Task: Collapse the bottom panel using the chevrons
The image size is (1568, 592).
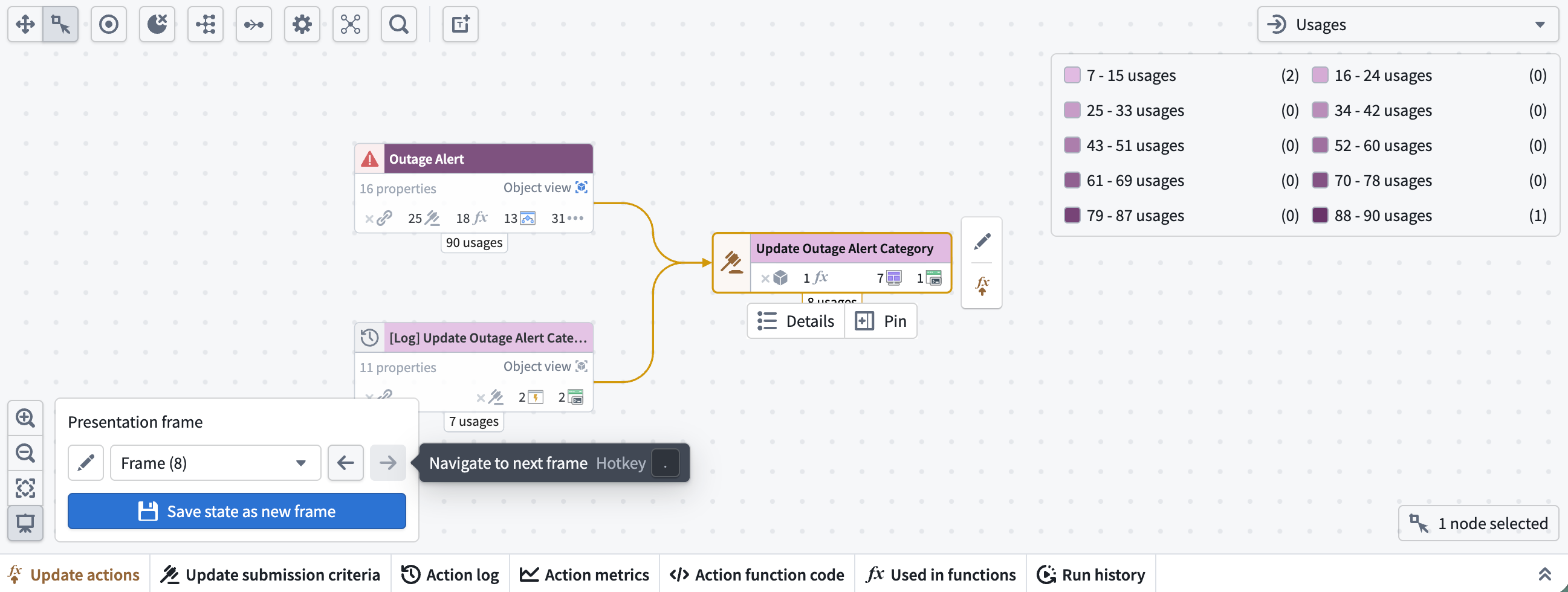Action: click(x=1544, y=574)
